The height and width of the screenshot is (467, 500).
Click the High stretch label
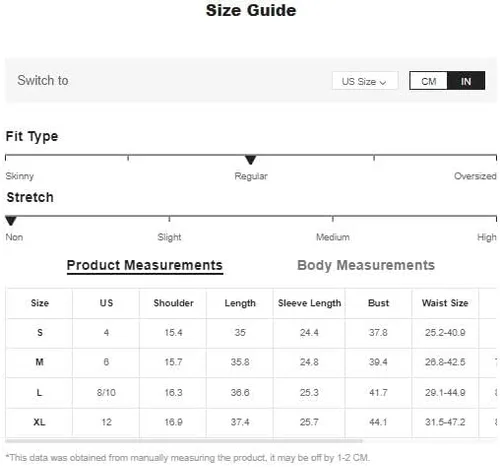point(487,238)
